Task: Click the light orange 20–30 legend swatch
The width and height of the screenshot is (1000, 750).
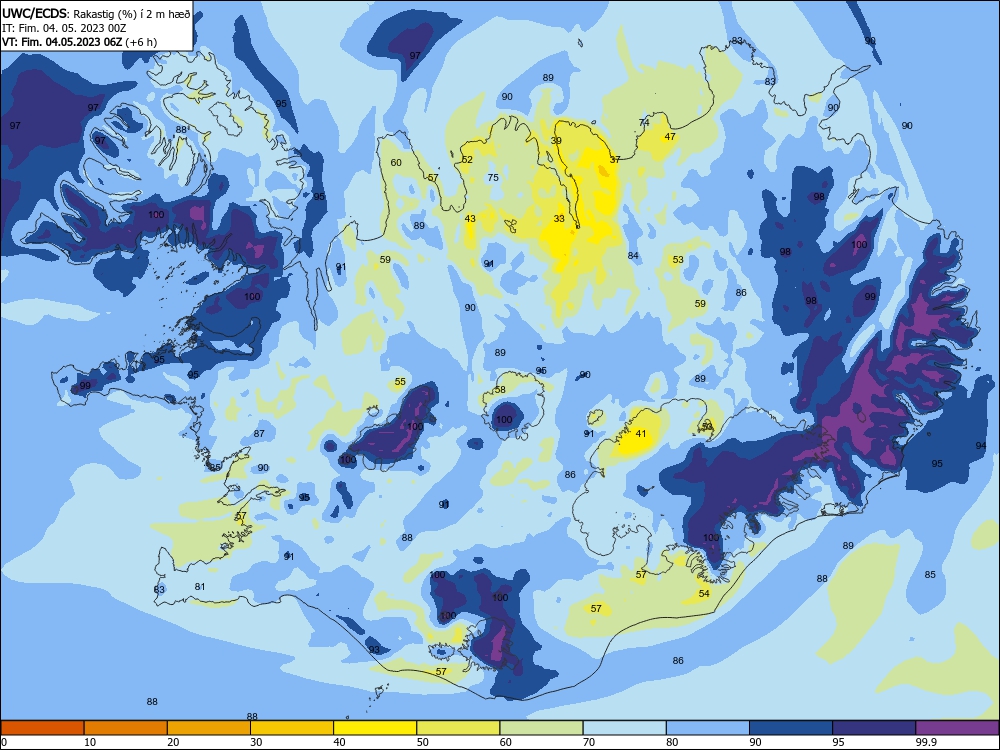Action: tap(209, 728)
